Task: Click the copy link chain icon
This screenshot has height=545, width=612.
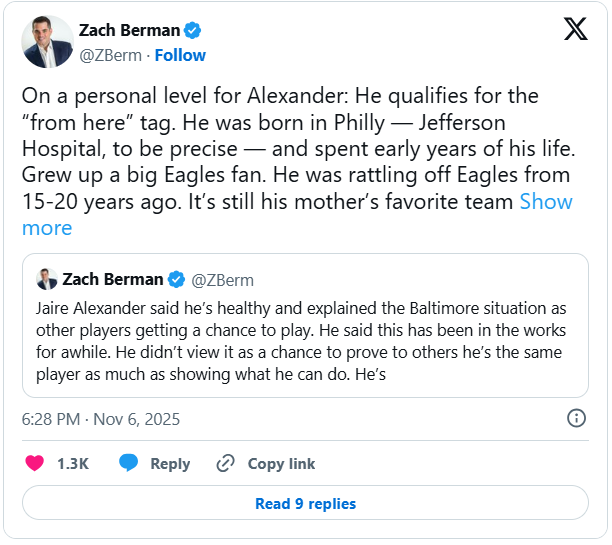Action: [225, 463]
